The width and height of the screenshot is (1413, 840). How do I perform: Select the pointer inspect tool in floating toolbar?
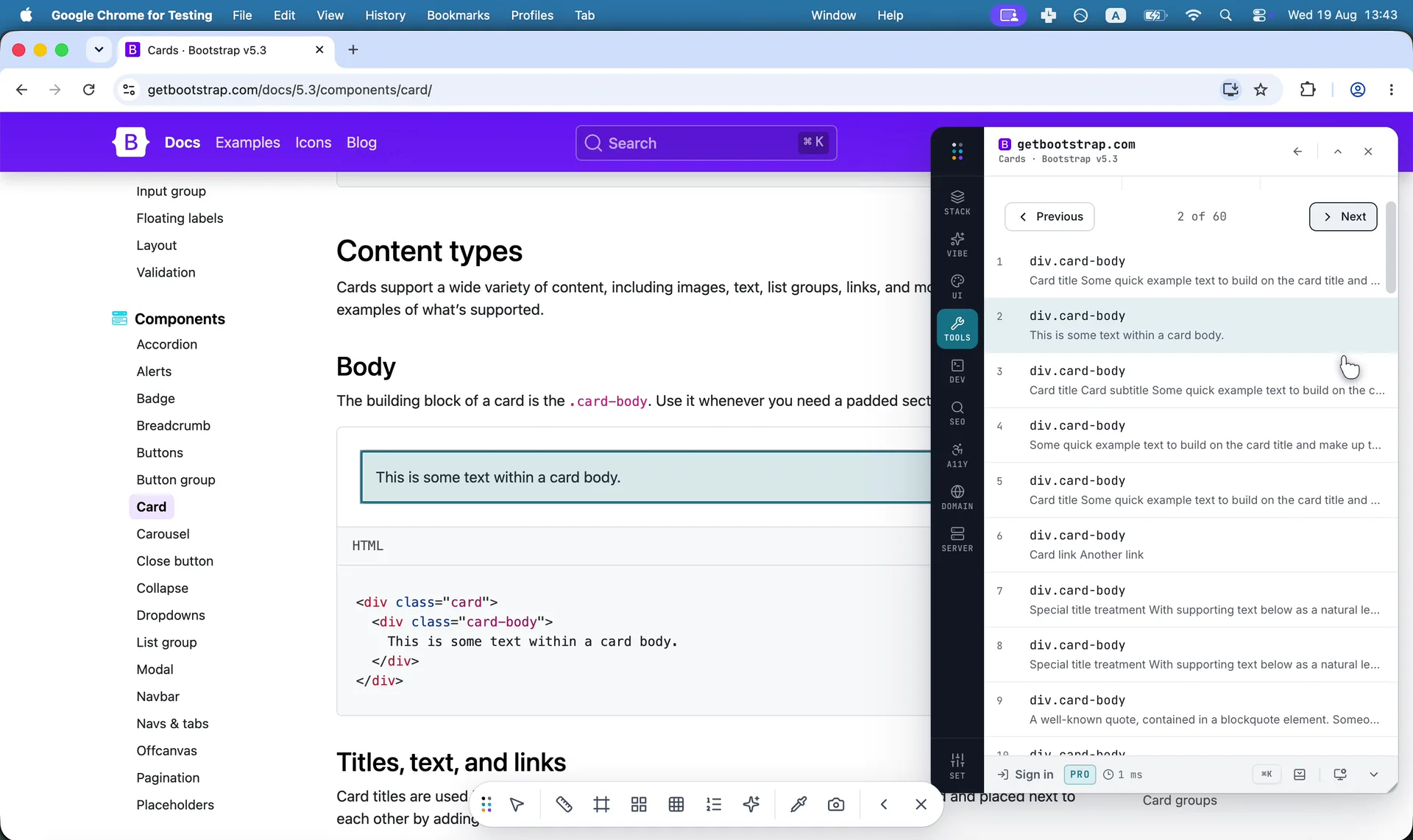(x=517, y=805)
